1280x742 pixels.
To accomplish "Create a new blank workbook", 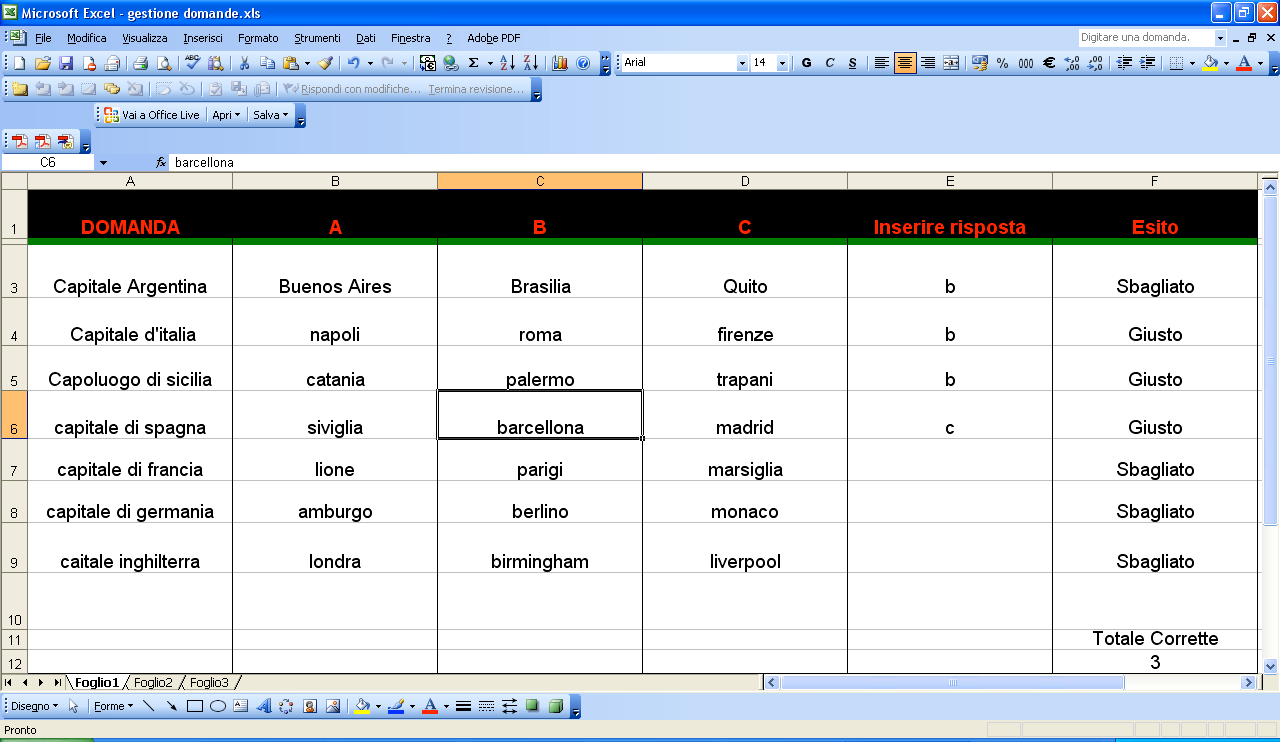I will pyautogui.click(x=19, y=63).
